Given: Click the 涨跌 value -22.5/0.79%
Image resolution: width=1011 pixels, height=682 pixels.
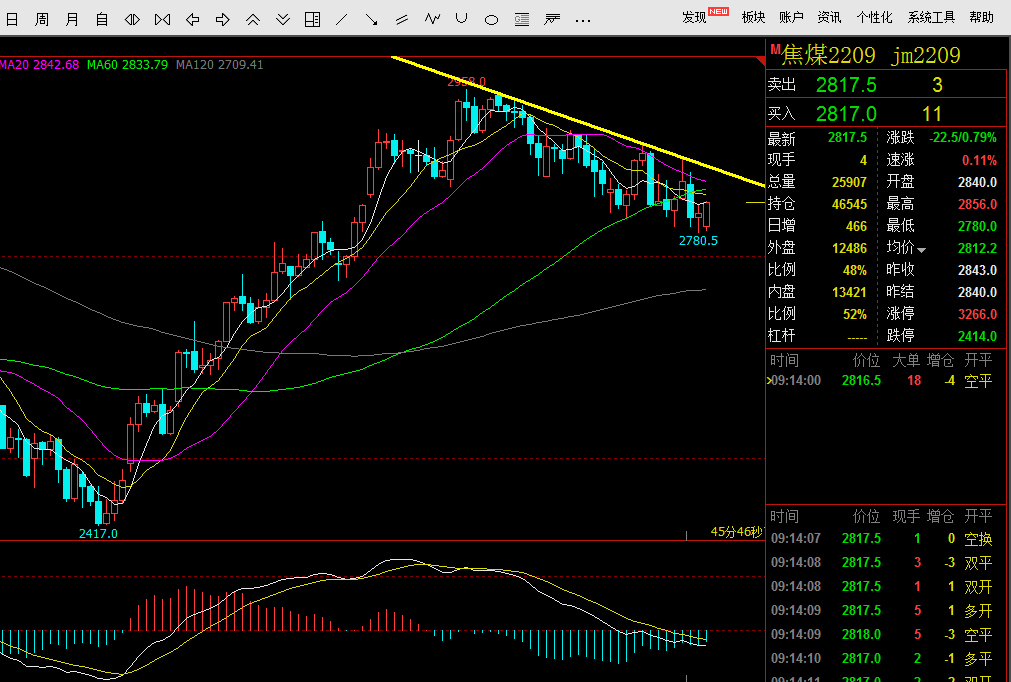Looking at the screenshot, I should coord(963,137).
